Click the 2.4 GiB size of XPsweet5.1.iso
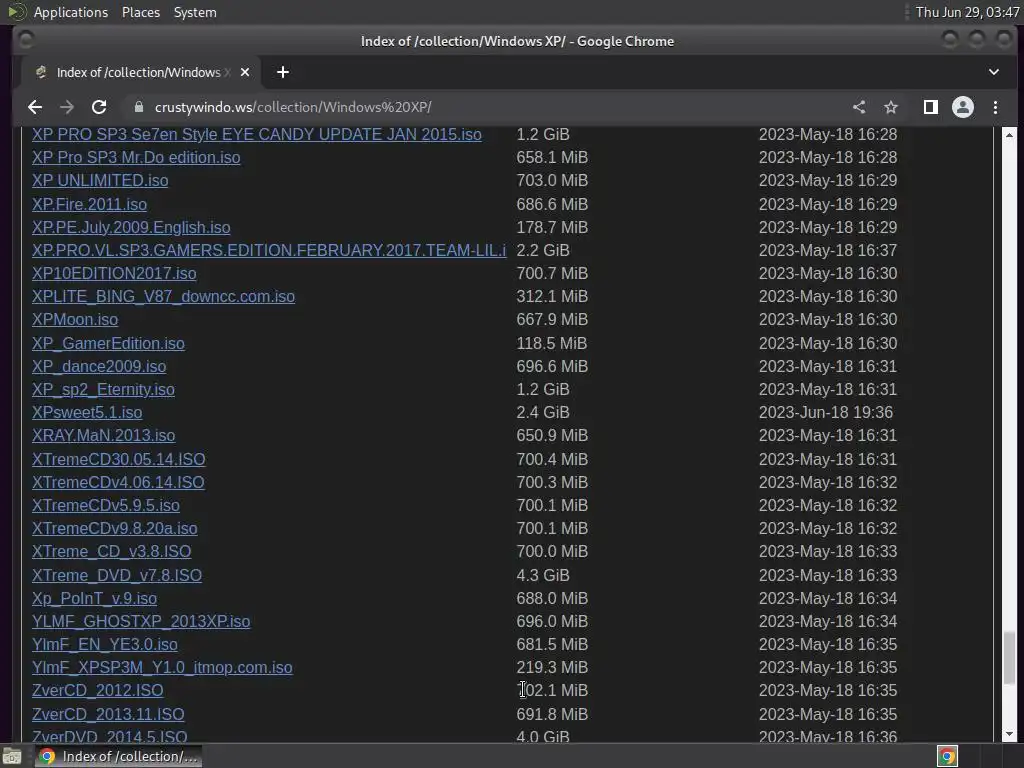1024x768 pixels. click(543, 412)
